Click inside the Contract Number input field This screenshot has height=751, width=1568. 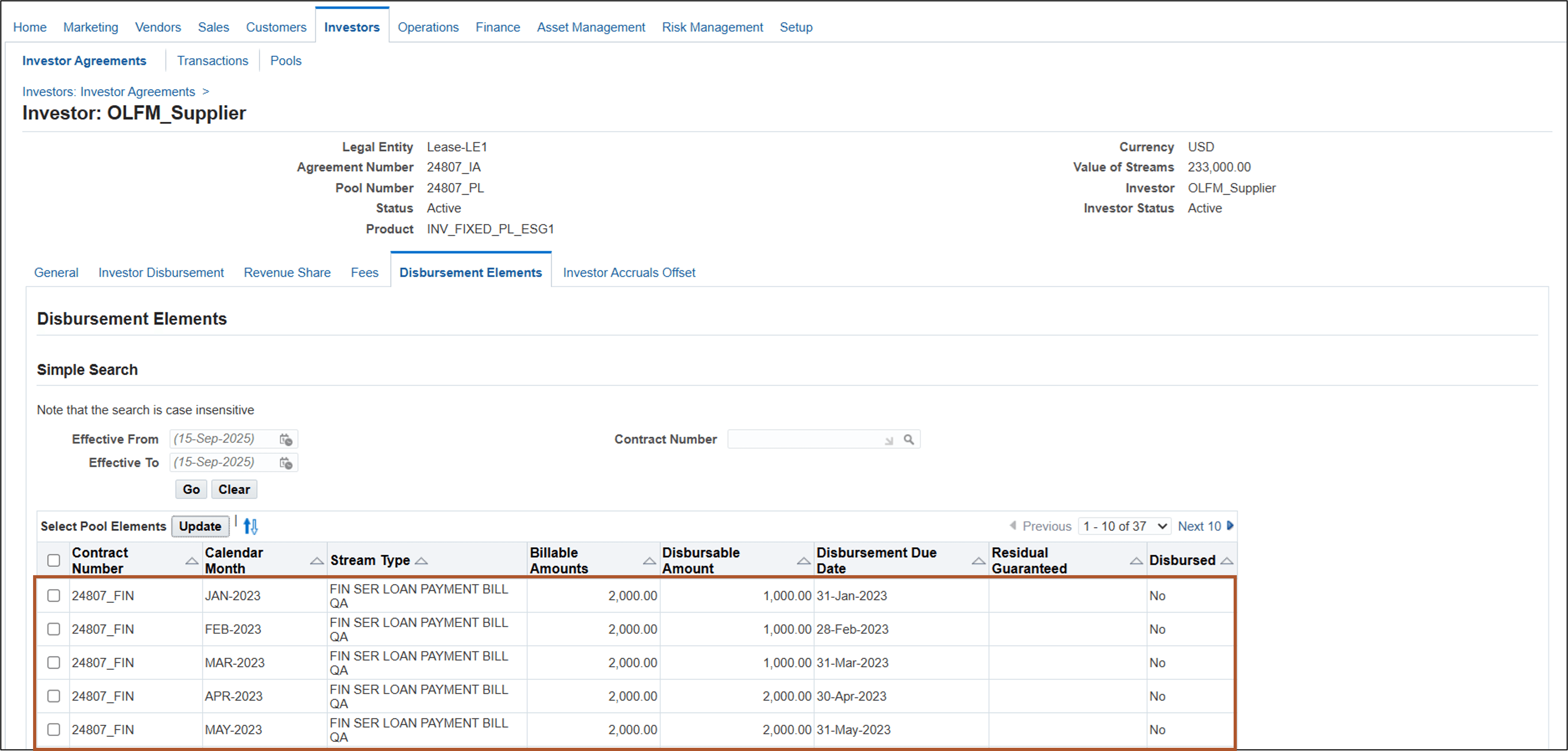coord(804,438)
